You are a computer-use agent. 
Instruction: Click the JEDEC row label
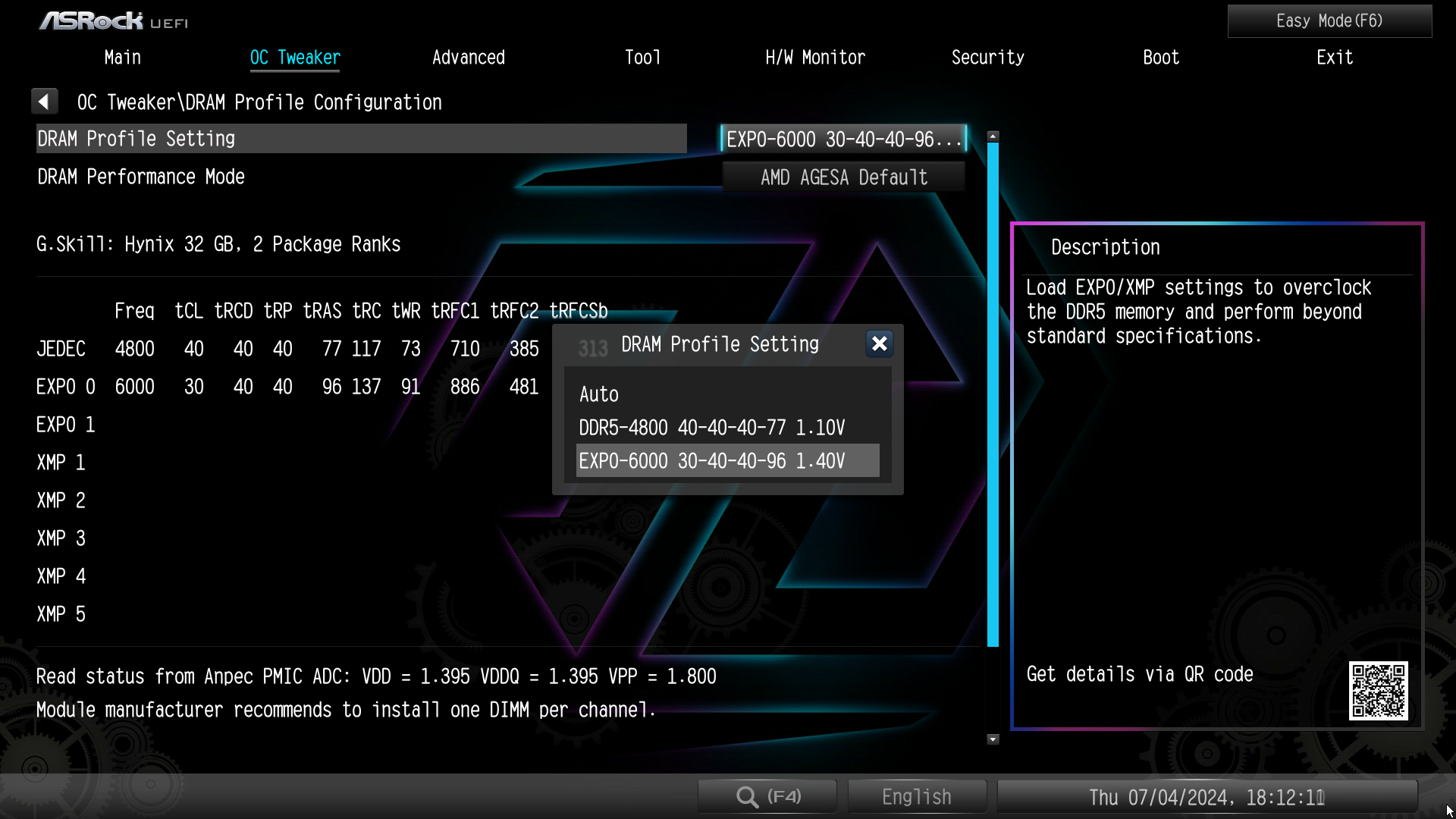[x=61, y=349]
